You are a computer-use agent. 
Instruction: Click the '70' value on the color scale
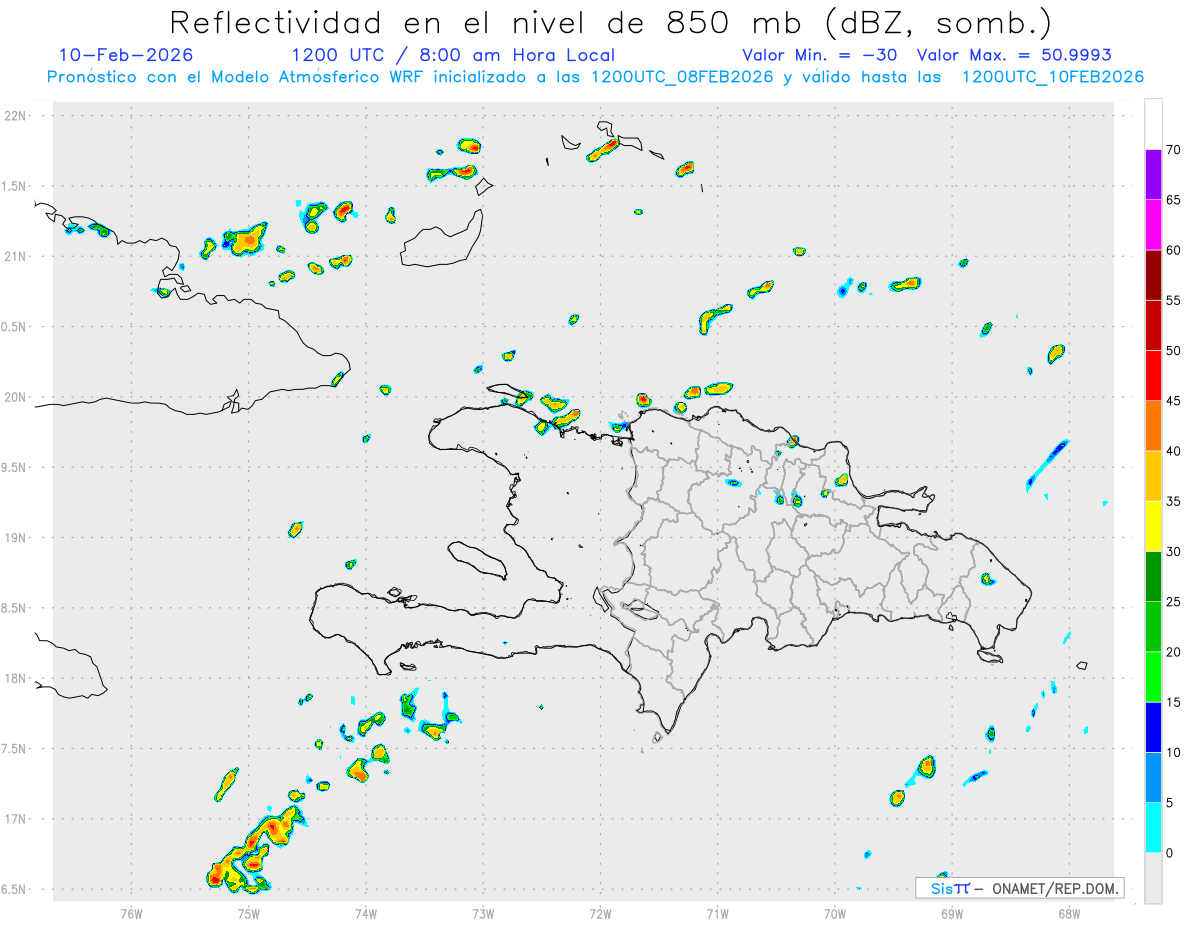1174,150
